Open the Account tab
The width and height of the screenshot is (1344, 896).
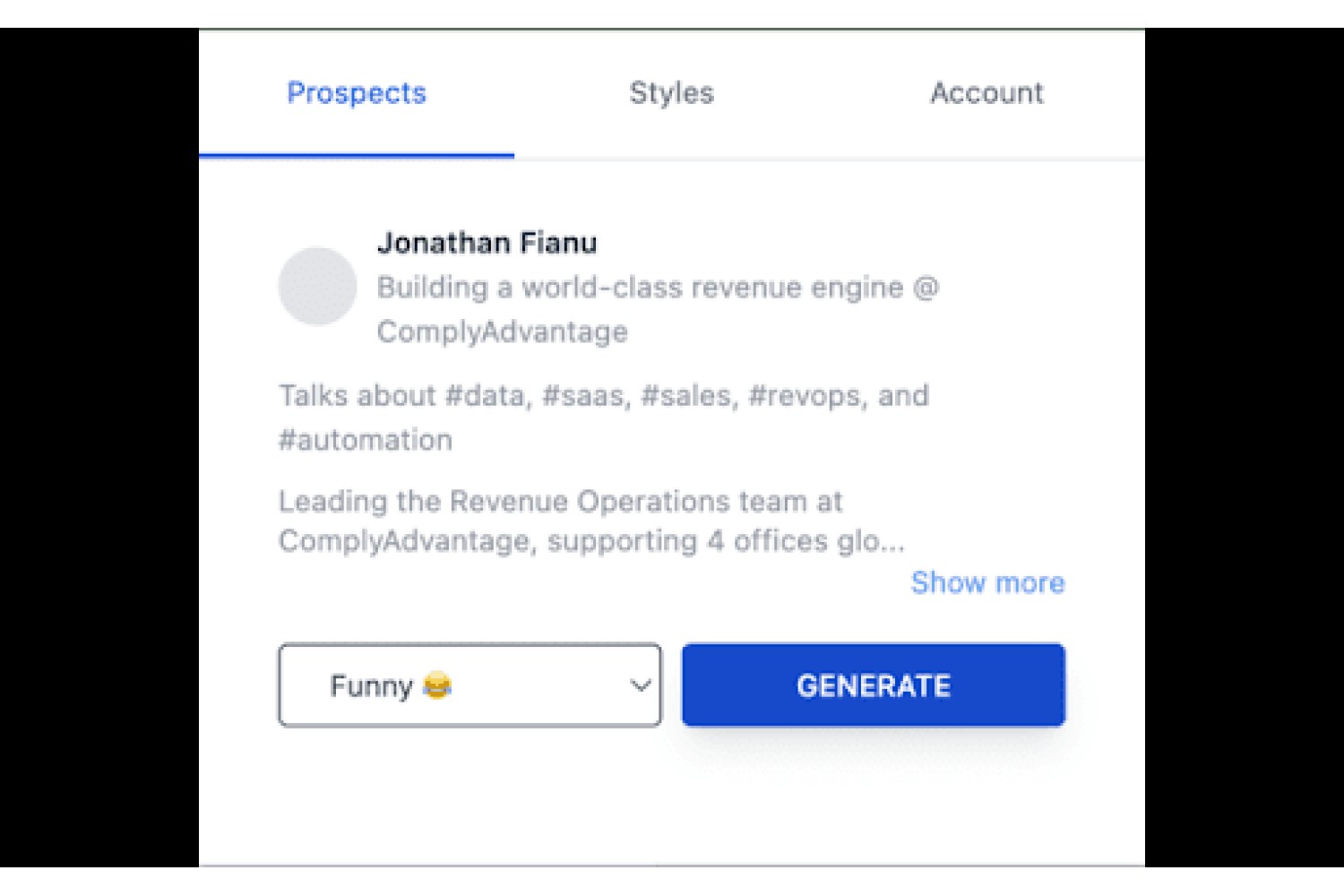[986, 92]
